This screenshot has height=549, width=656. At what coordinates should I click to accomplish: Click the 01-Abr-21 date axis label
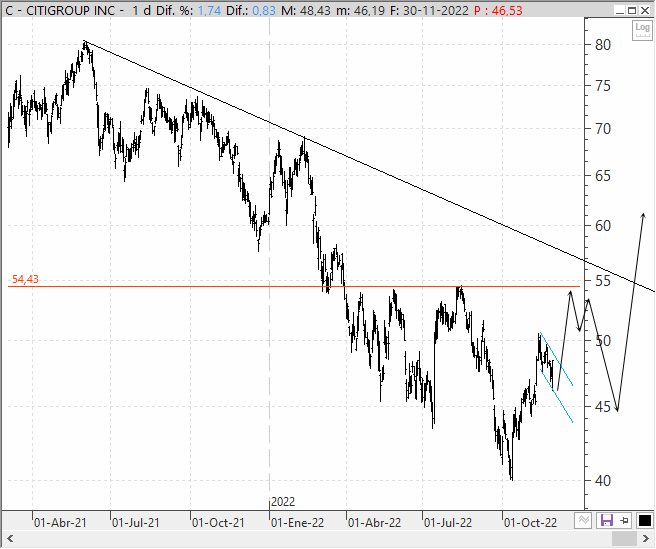60,523
